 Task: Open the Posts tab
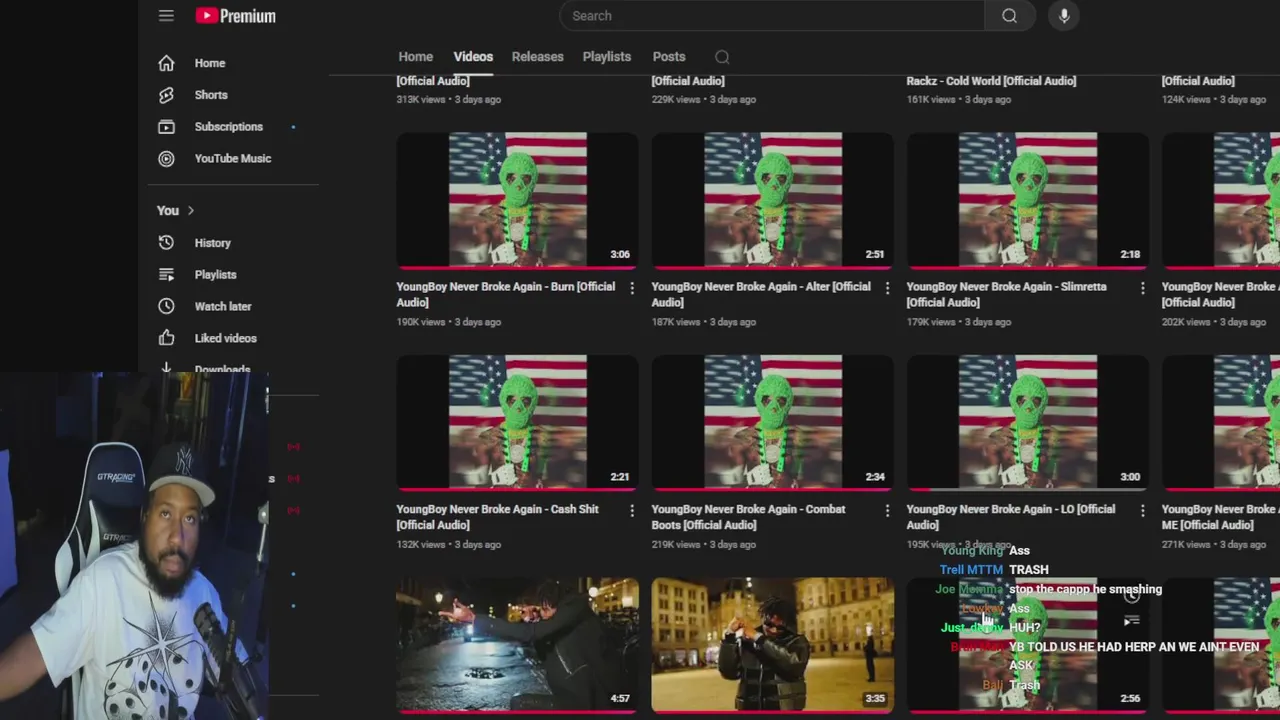669,57
